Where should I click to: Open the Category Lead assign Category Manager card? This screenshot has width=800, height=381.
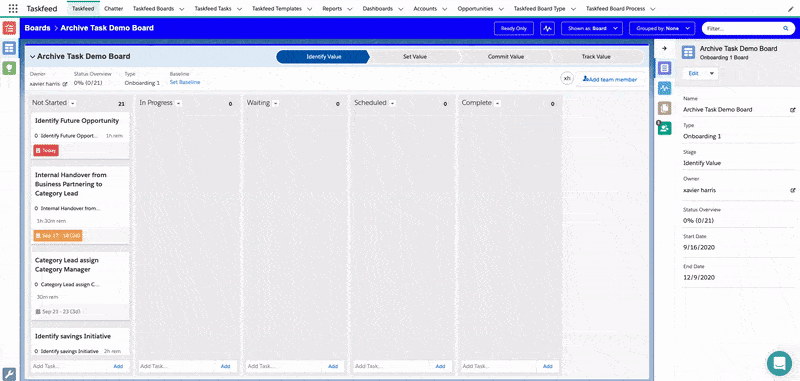(81, 285)
